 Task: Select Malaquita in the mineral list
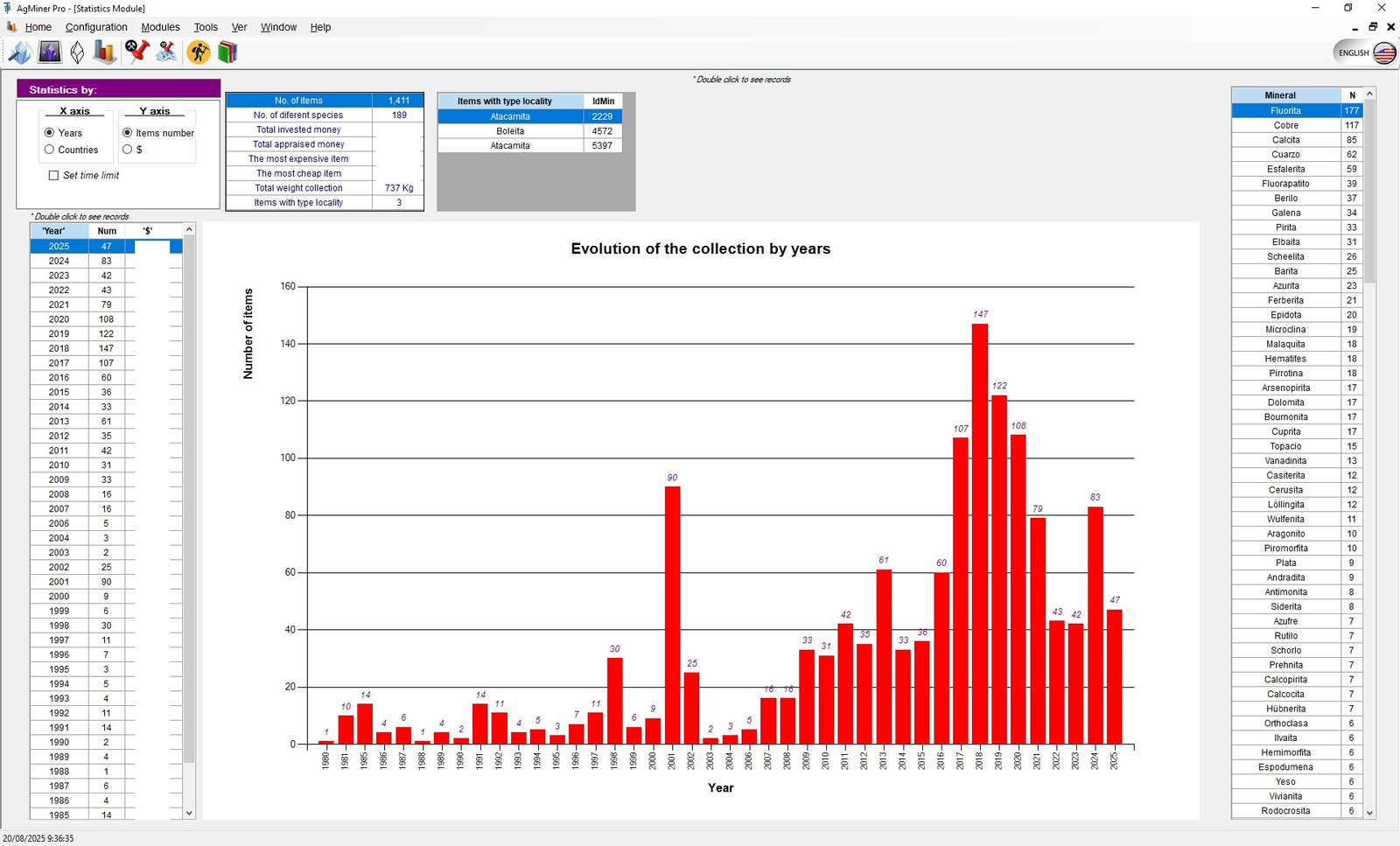pos(1297,344)
